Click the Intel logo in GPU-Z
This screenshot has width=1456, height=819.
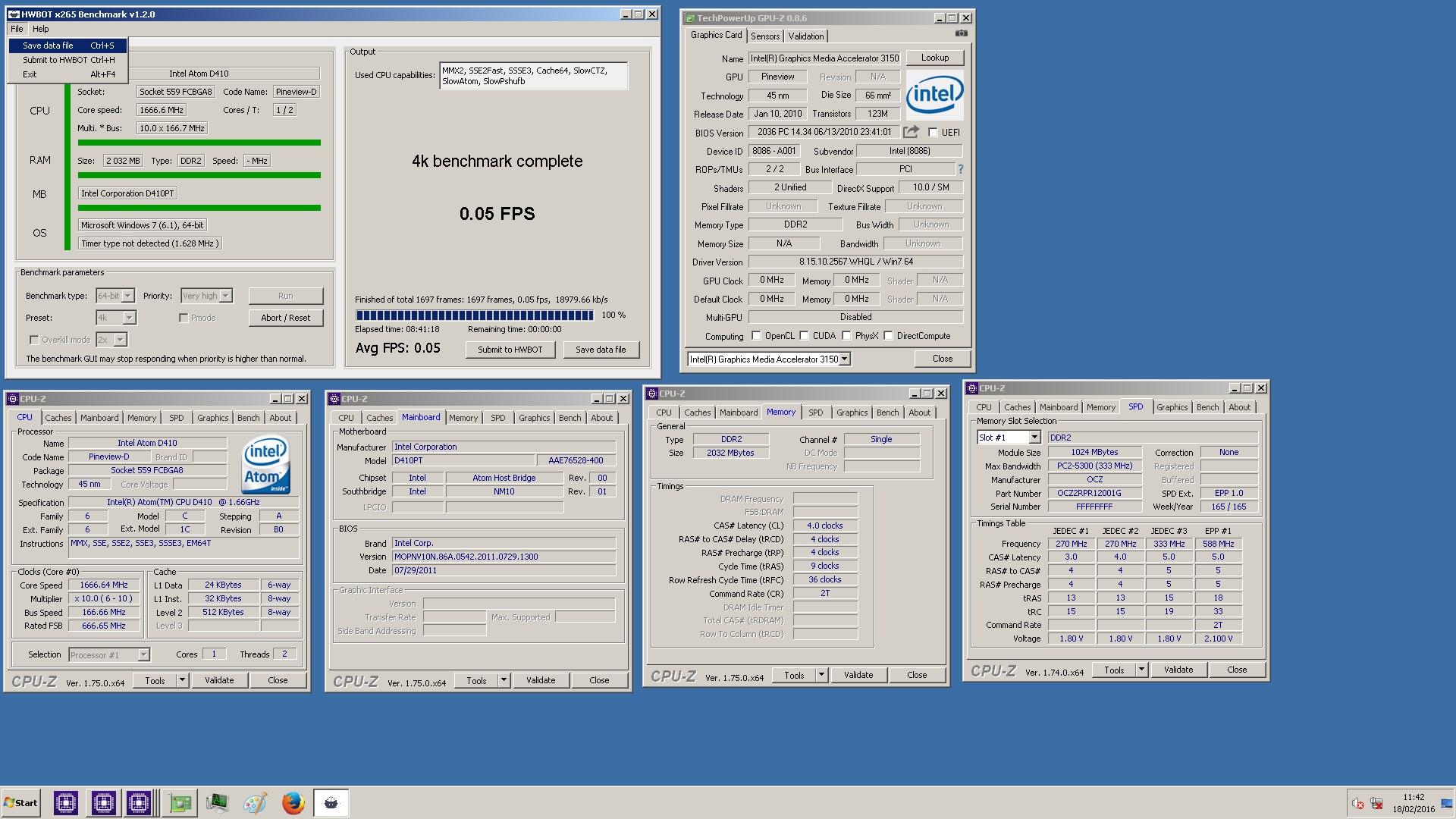[934, 95]
